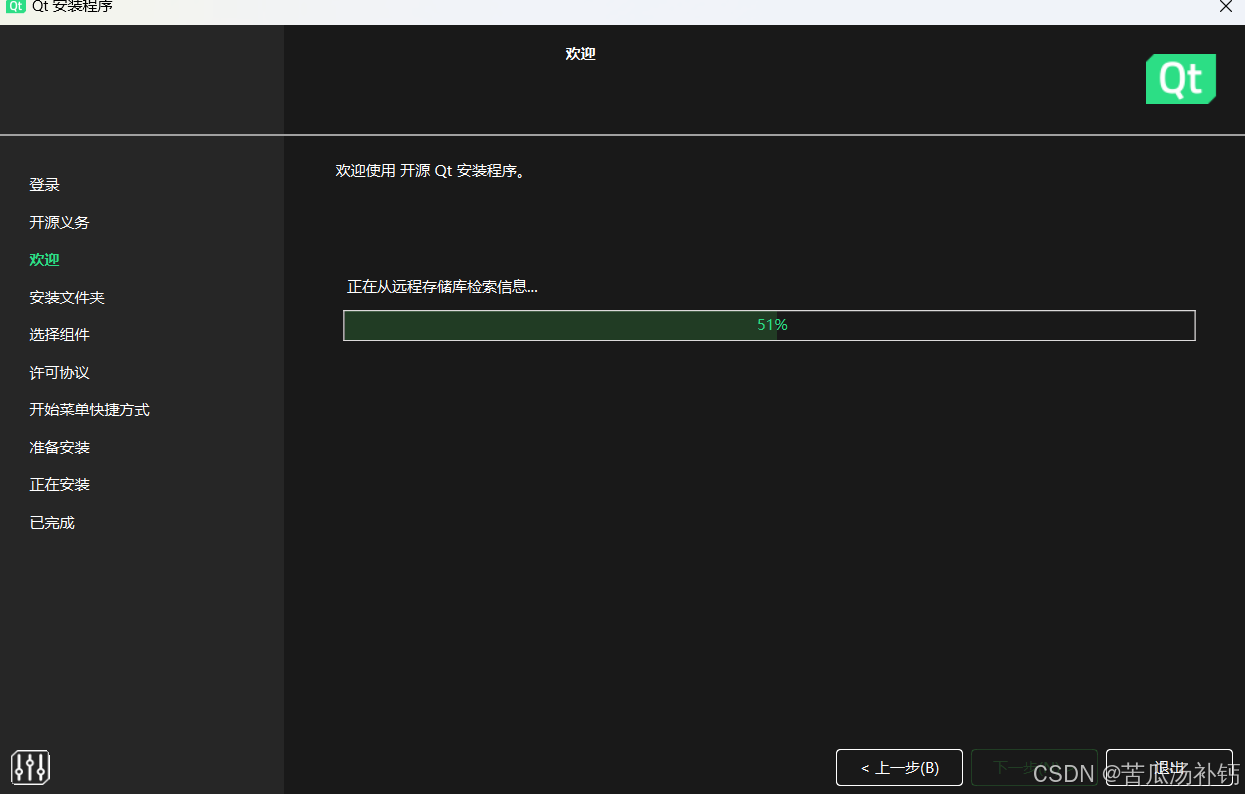This screenshot has width=1245, height=794.
Task: Click the 正在从远程存储库检索信息 status text
Action: tap(442, 287)
